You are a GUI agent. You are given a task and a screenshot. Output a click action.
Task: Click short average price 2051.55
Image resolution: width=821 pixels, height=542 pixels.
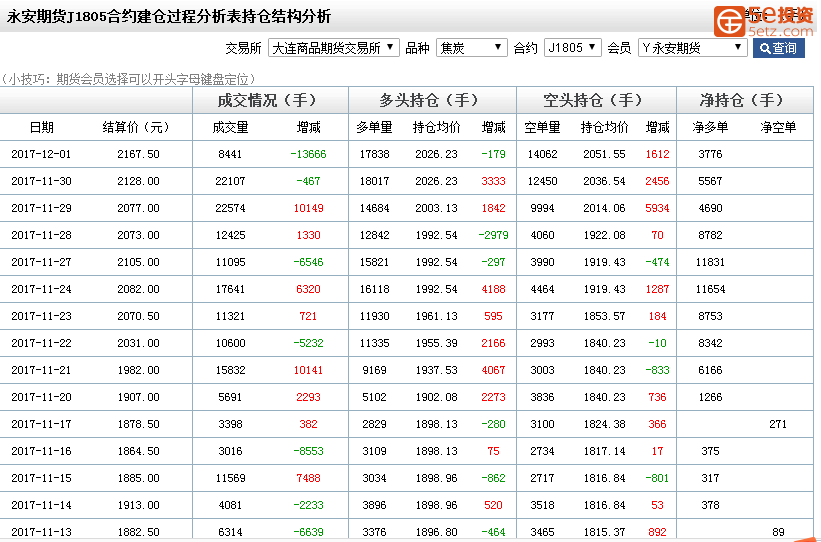coord(604,154)
